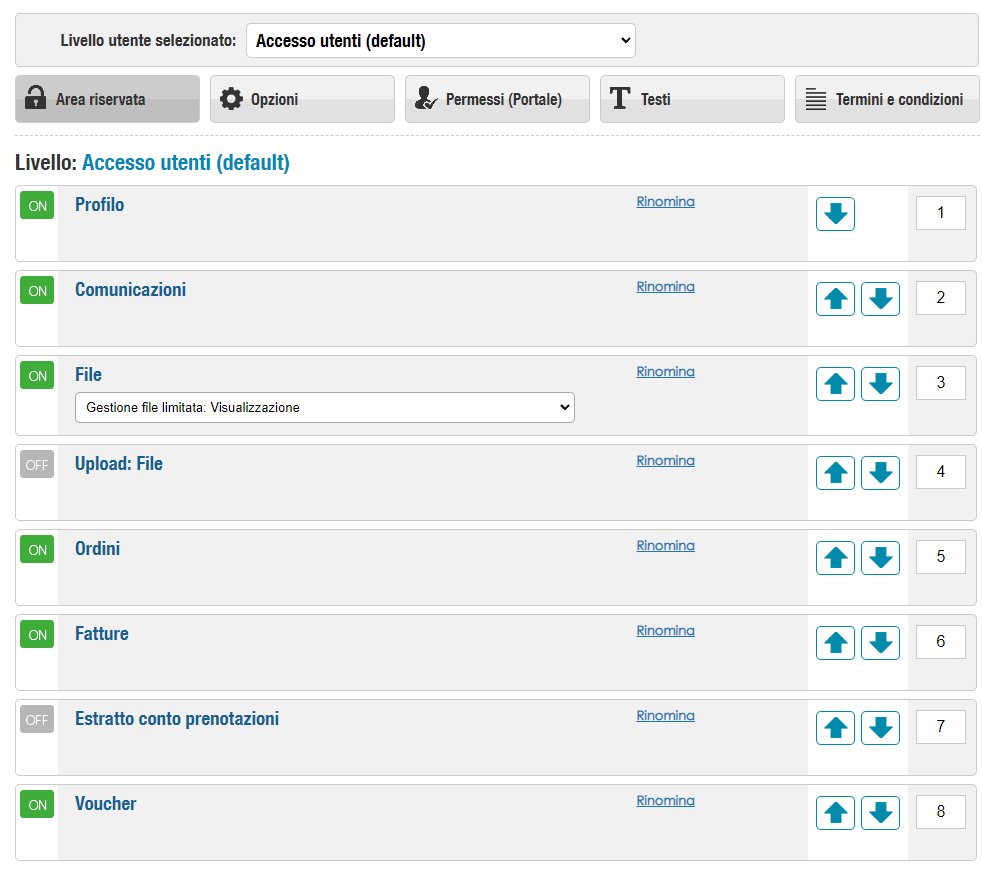Toggle the Profilo ON switch
Screen dimensions: 982x869
click(37, 205)
